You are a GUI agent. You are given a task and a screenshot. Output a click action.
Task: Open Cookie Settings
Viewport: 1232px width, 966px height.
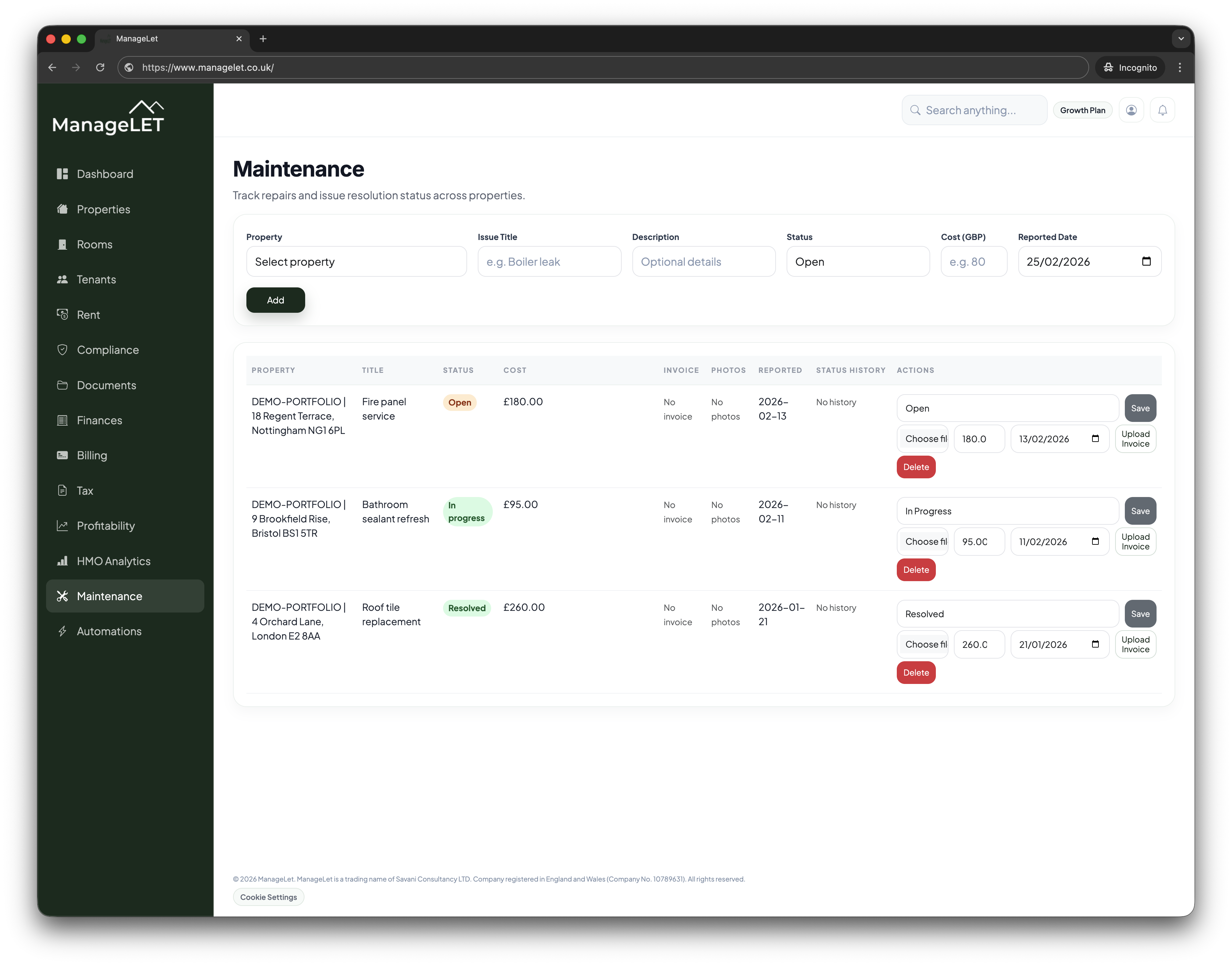coord(268,897)
